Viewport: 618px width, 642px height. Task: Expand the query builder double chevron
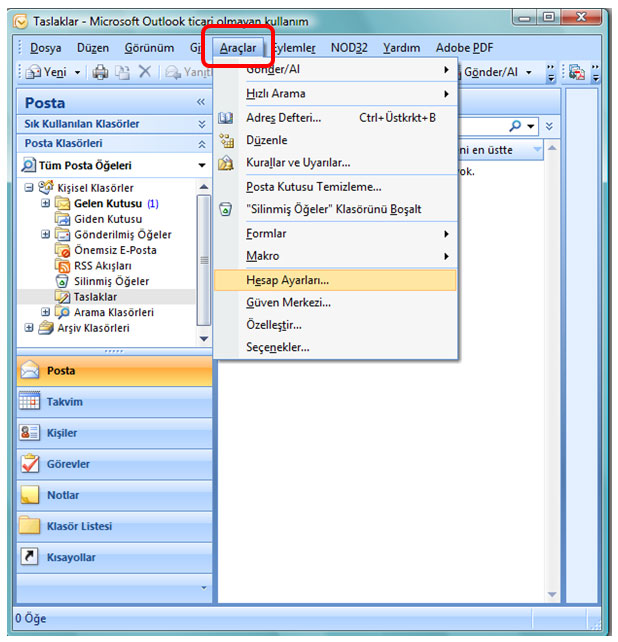[549, 126]
